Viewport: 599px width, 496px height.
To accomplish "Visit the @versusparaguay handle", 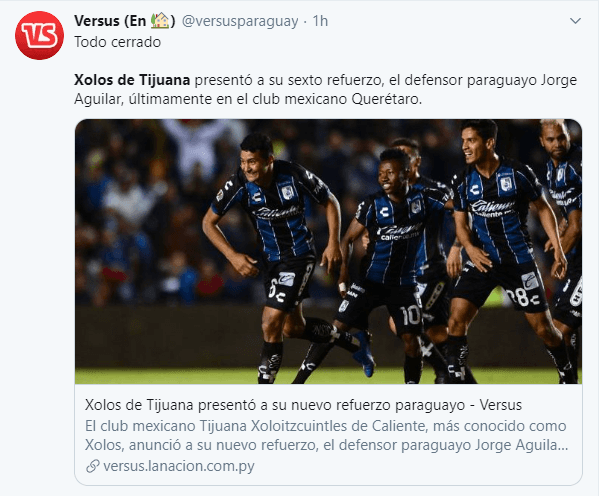I will click(x=240, y=21).
